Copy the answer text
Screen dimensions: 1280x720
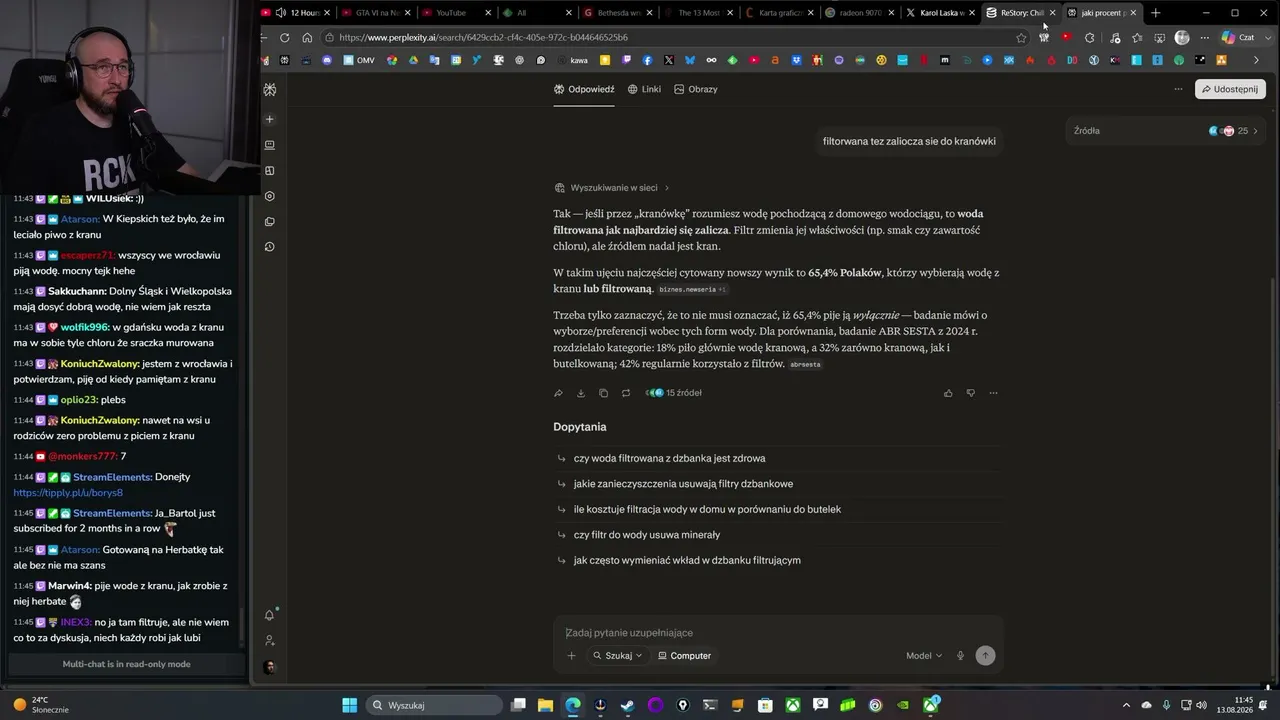603,393
